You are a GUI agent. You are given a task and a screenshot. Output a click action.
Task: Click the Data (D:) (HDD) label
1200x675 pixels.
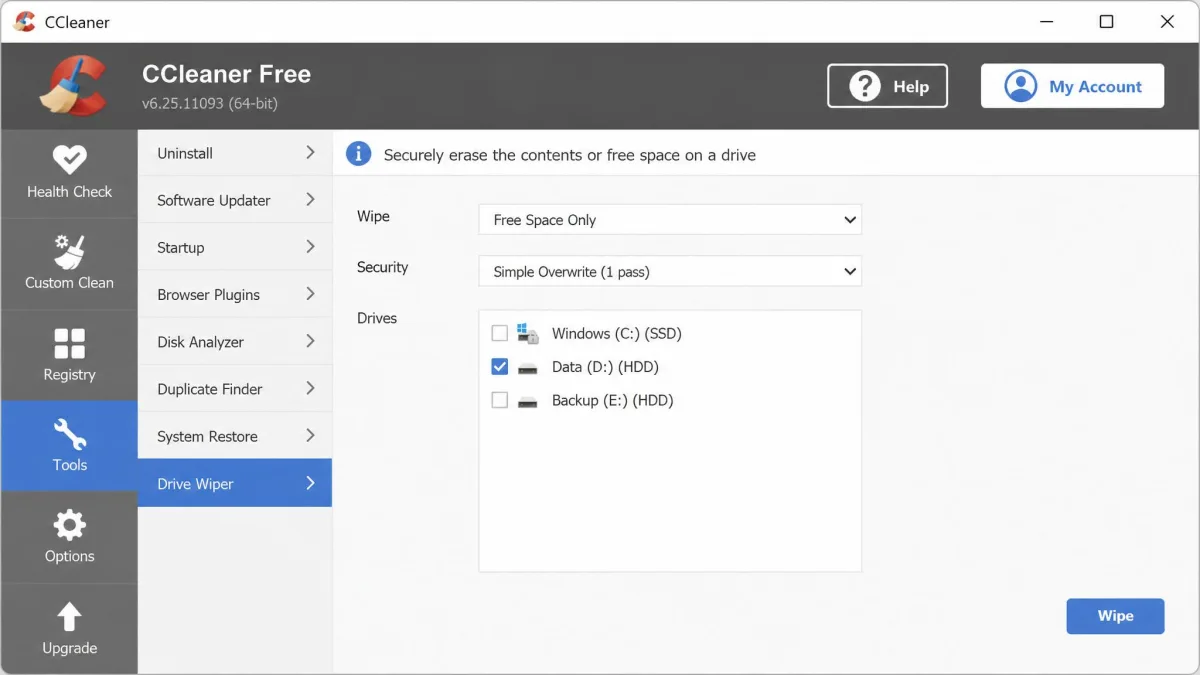605,367
